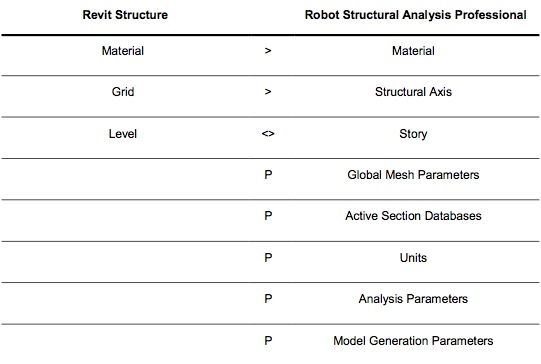The image size is (541, 364).
Task: Click the P symbol beside Units
Action: (x=268, y=258)
